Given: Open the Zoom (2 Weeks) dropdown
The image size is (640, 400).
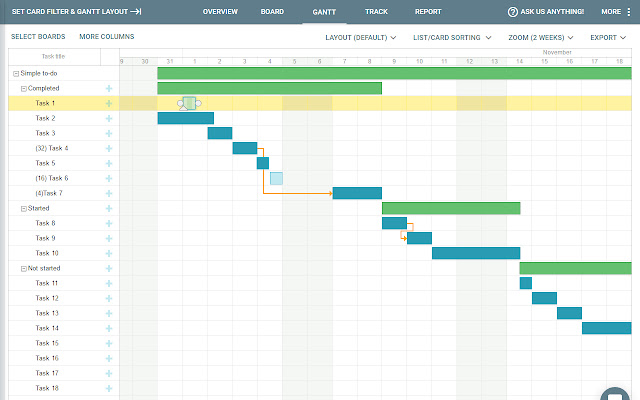Looking at the screenshot, I should (540, 38).
